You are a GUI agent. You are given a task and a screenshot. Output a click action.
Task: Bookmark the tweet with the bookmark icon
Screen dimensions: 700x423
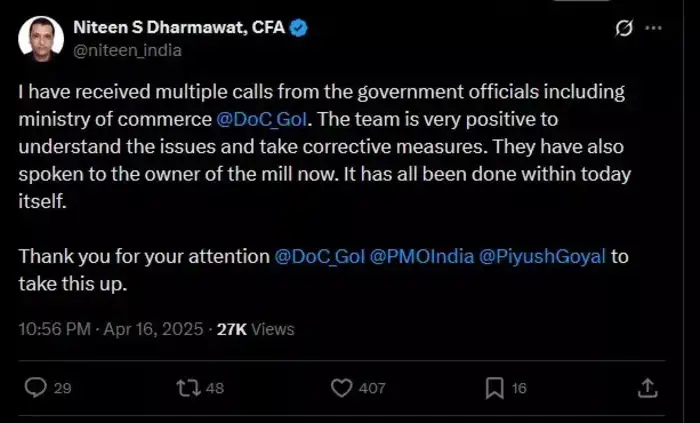point(495,388)
